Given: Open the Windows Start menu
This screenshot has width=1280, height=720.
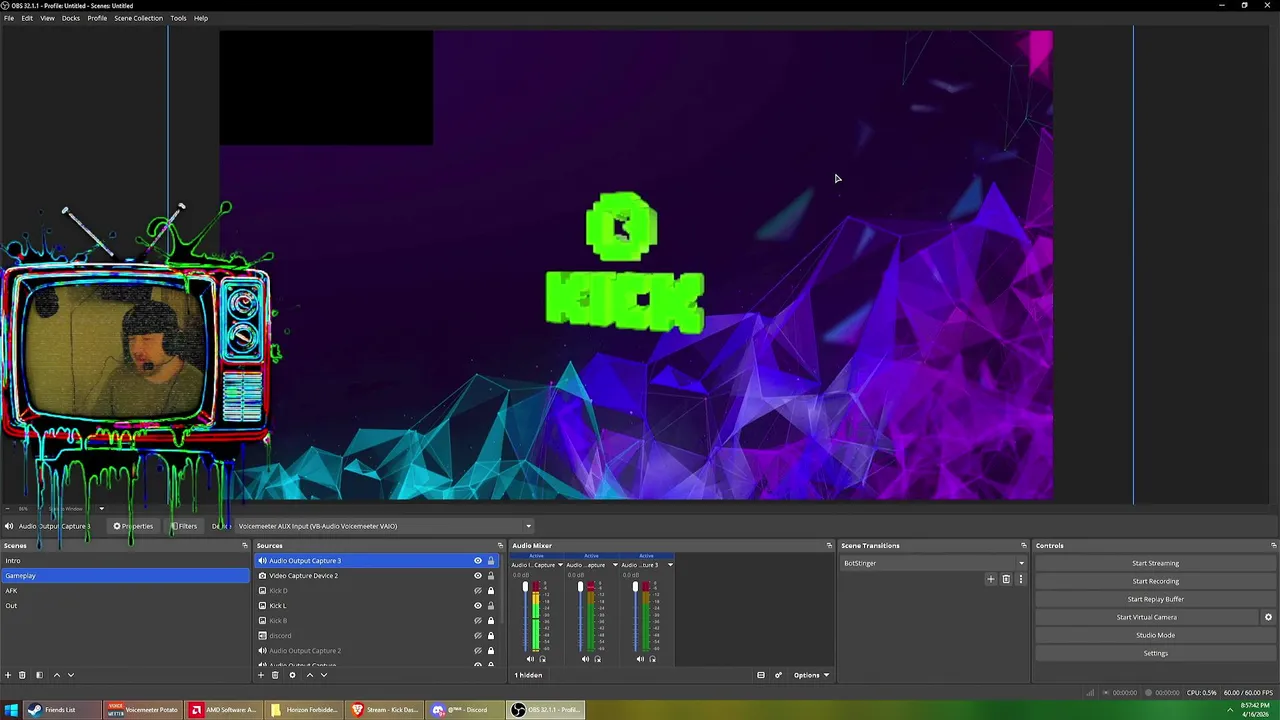Looking at the screenshot, I should click(x=11, y=710).
